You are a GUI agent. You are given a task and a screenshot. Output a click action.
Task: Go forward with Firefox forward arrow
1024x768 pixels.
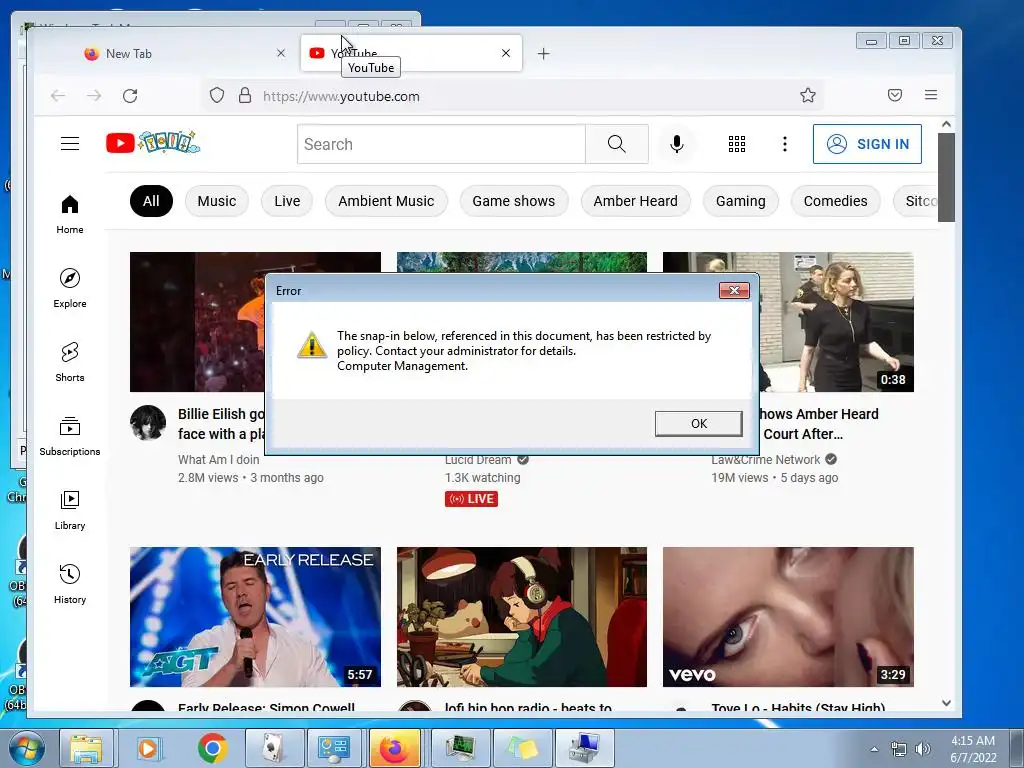click(x=94, y=96)
